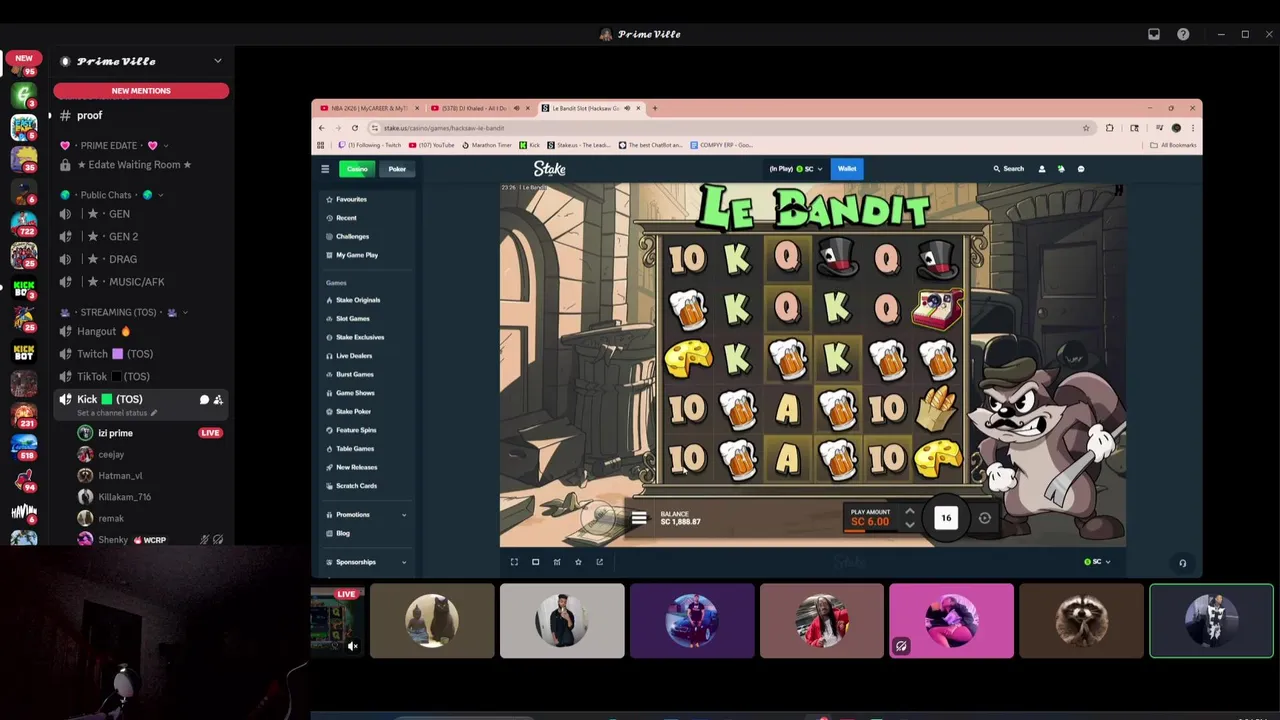
Task: Open Stake Search in the header
Action: coord(1009,169)
